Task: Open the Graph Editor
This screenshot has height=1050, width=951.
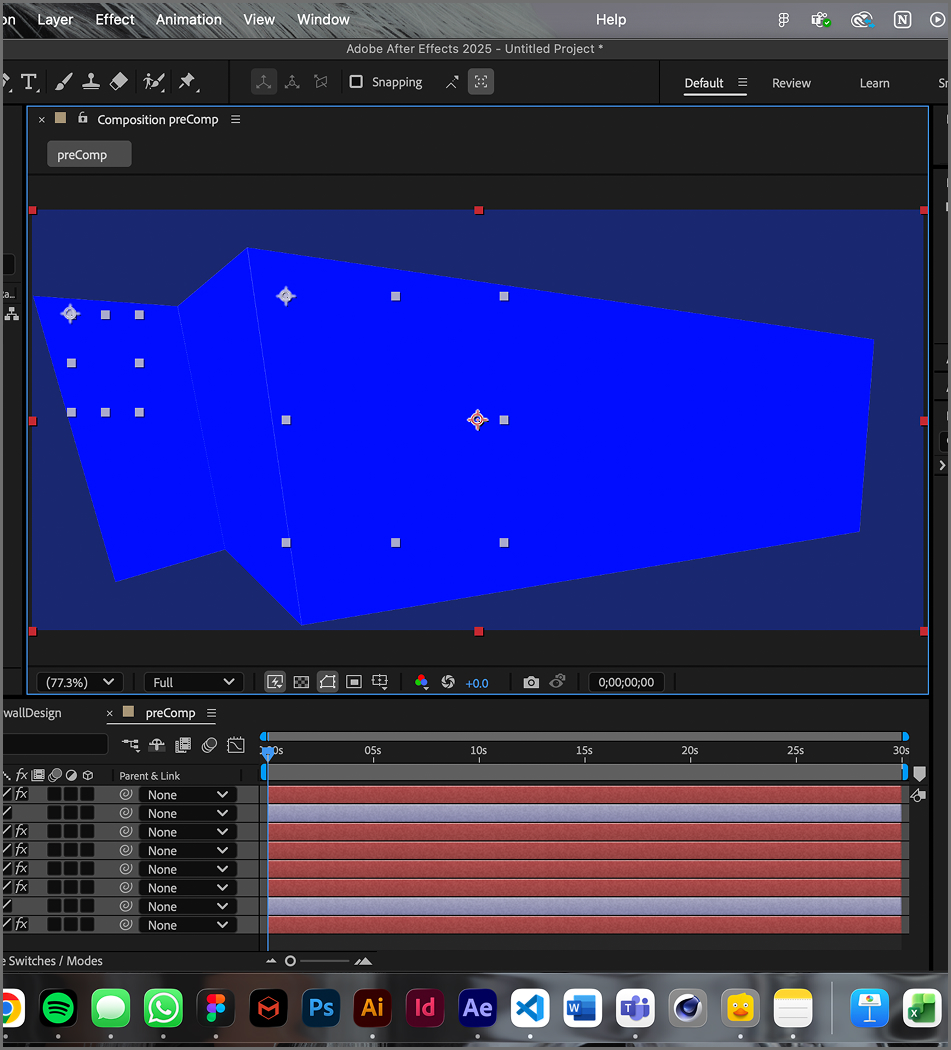Action: pos(236,745)
